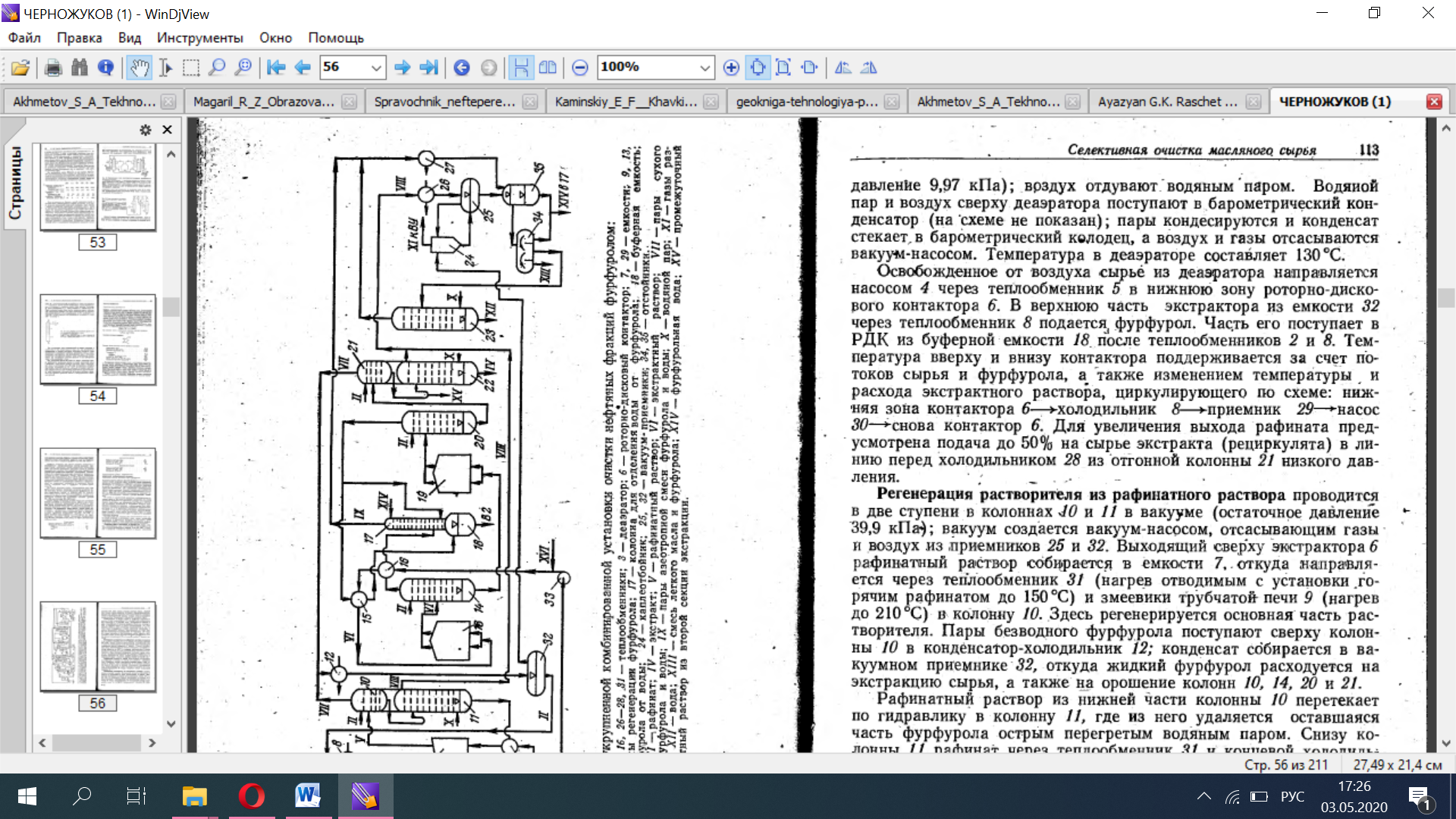This screenshot has height=819, width=1456.
Task: Enable facing pages layout
Action: point(548,67)
